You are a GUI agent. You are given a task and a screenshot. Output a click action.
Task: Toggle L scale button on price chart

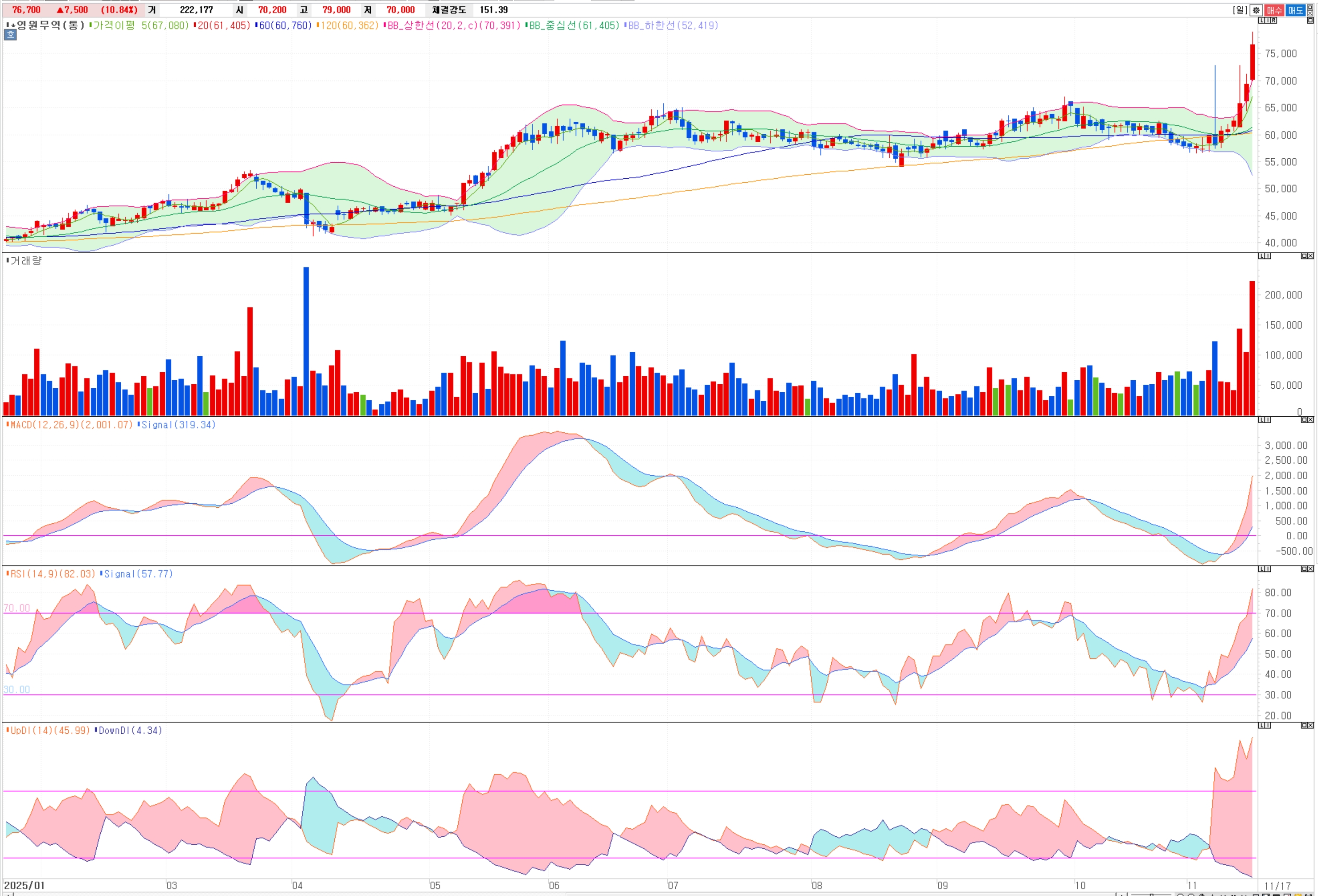(1262, 21)
